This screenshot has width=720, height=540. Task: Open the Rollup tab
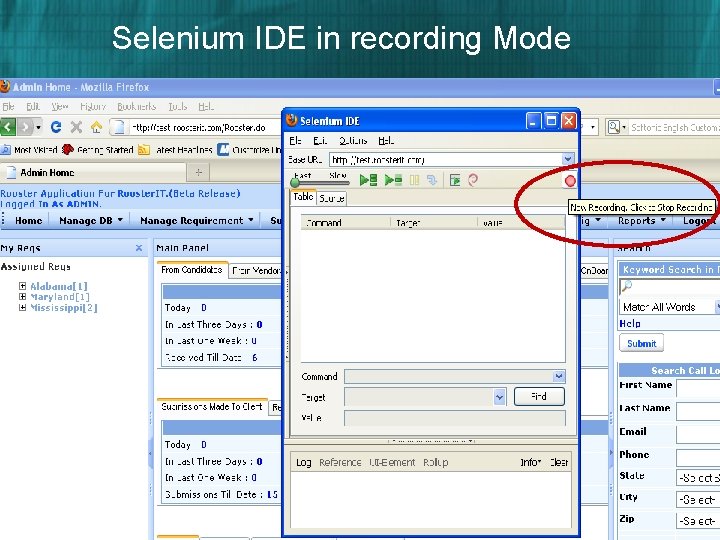coord(435,462)
